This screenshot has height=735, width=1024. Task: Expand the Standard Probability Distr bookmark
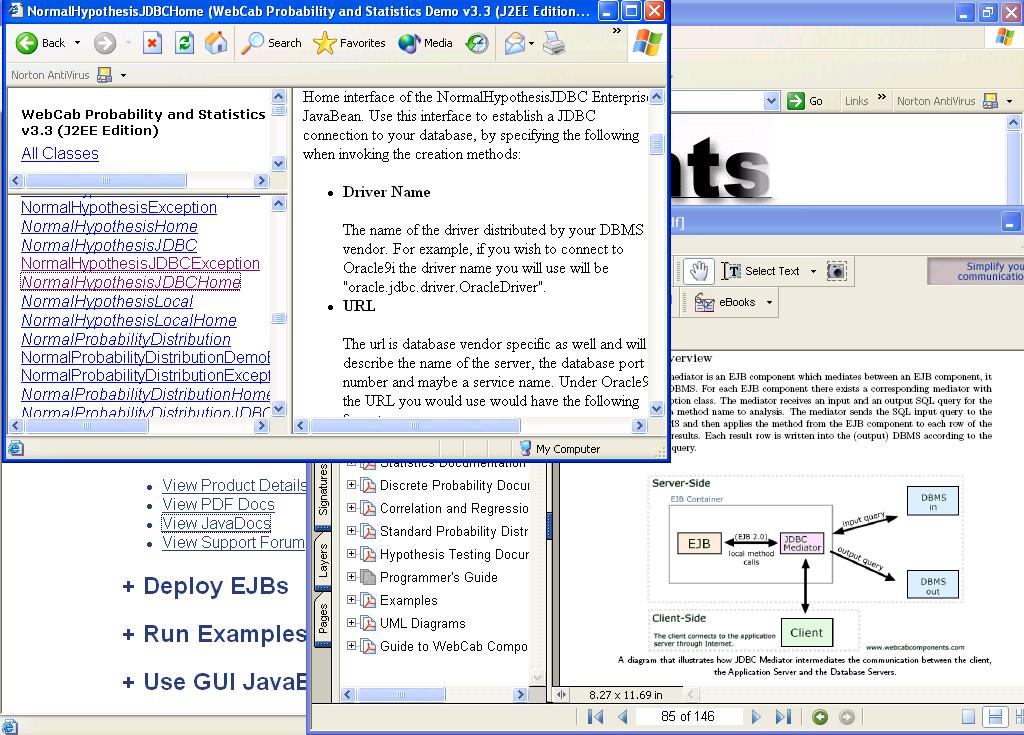[351, 531]
